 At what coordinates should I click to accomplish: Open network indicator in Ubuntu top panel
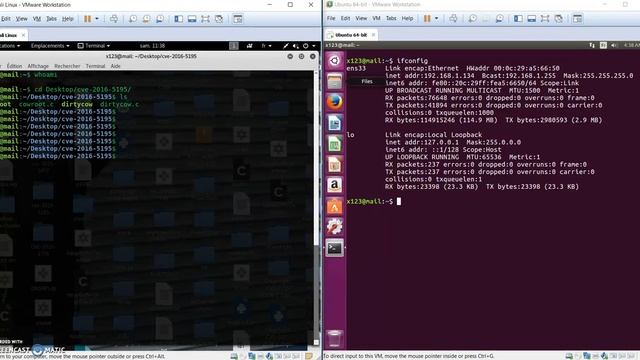[592, 45]
